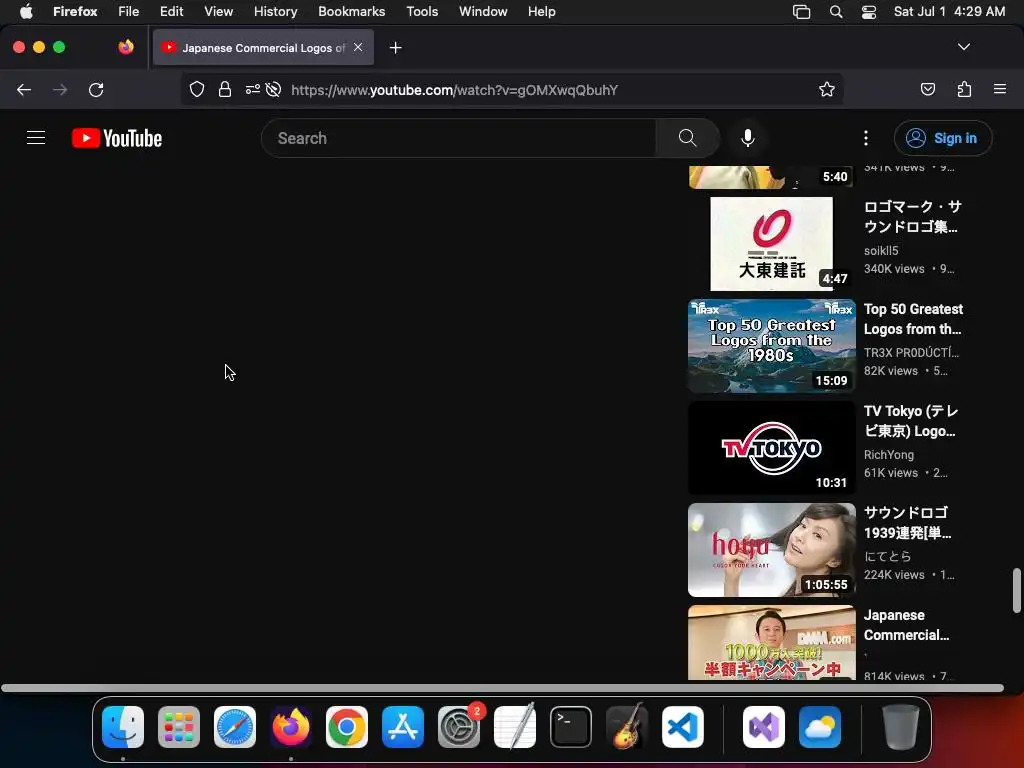Launch Safari from the Dock
The width and height of the screenshot is (1024, 768).
[x=235, y=727]
